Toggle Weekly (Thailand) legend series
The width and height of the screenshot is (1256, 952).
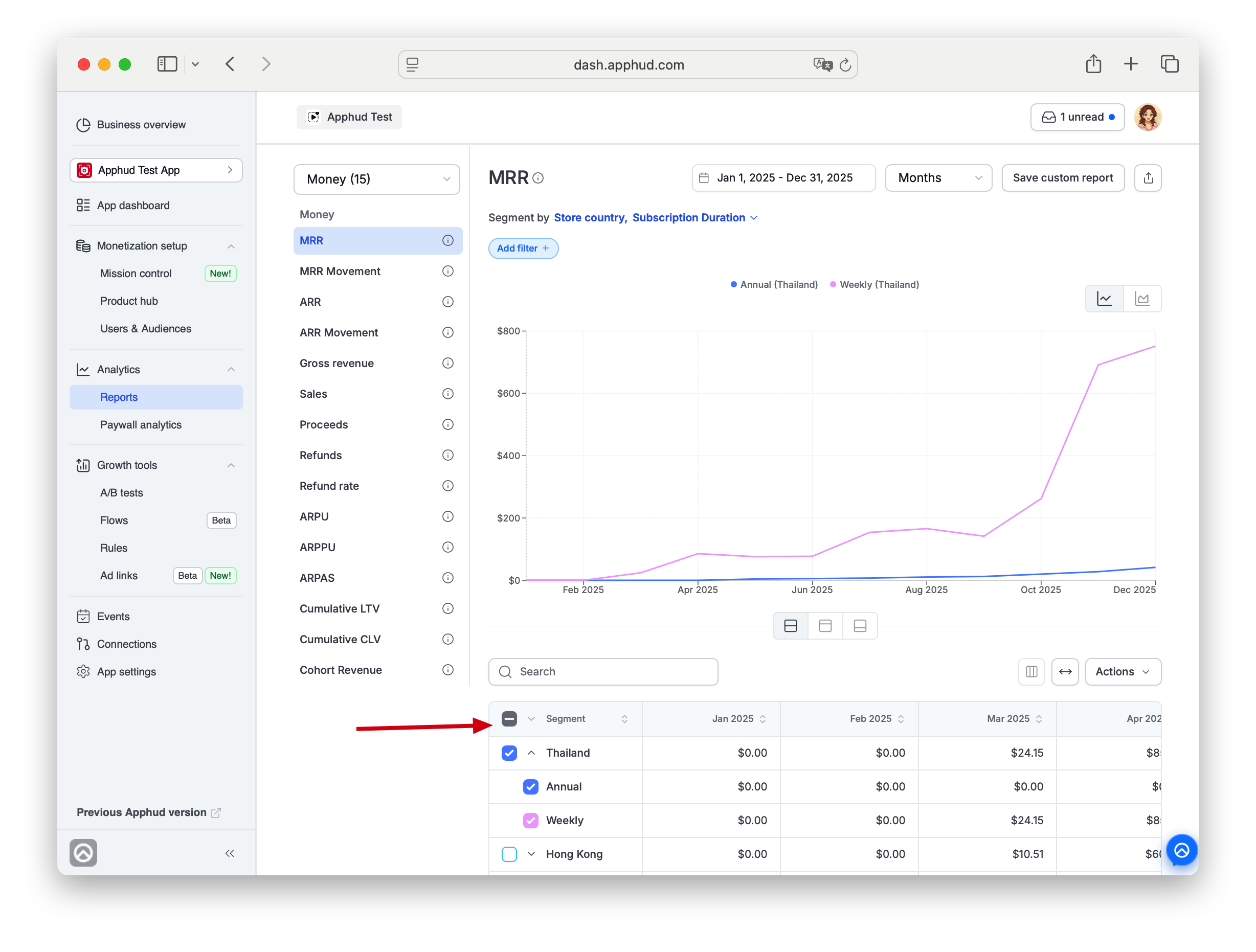click(x=874, y=284)
